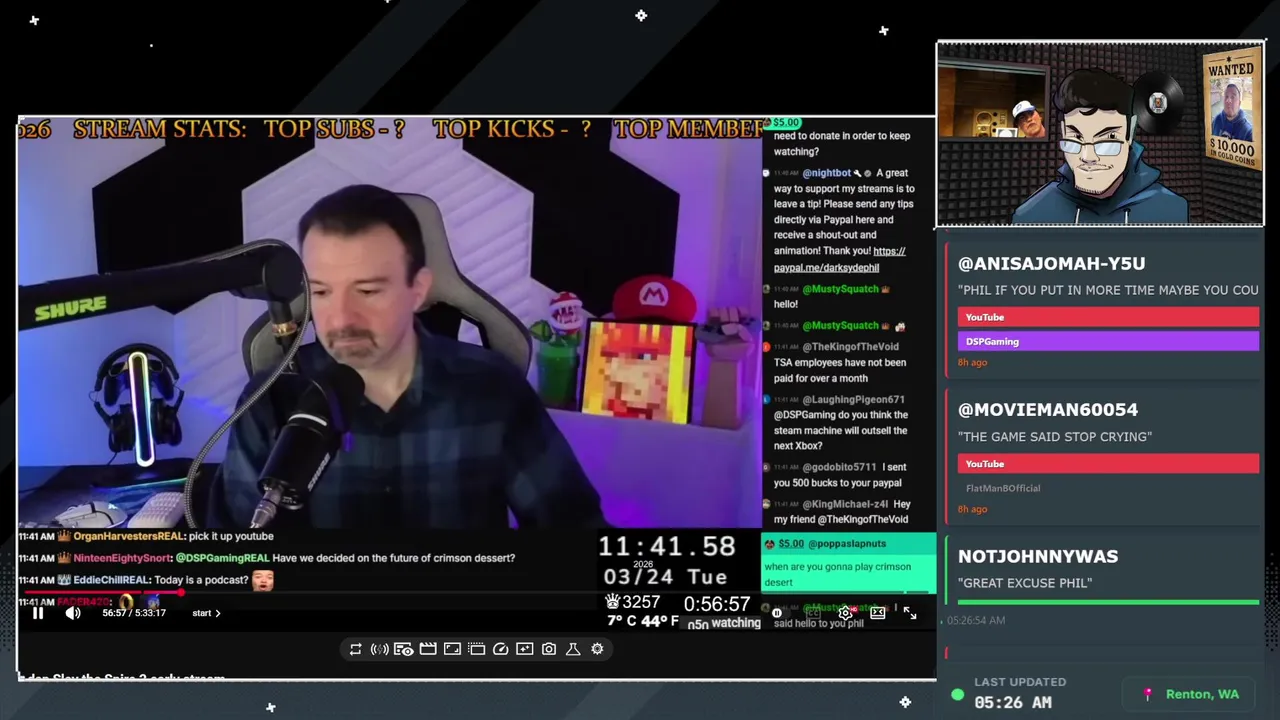Click the "GREAT EXCUSE PHIL" quote

coord(1025,583)
